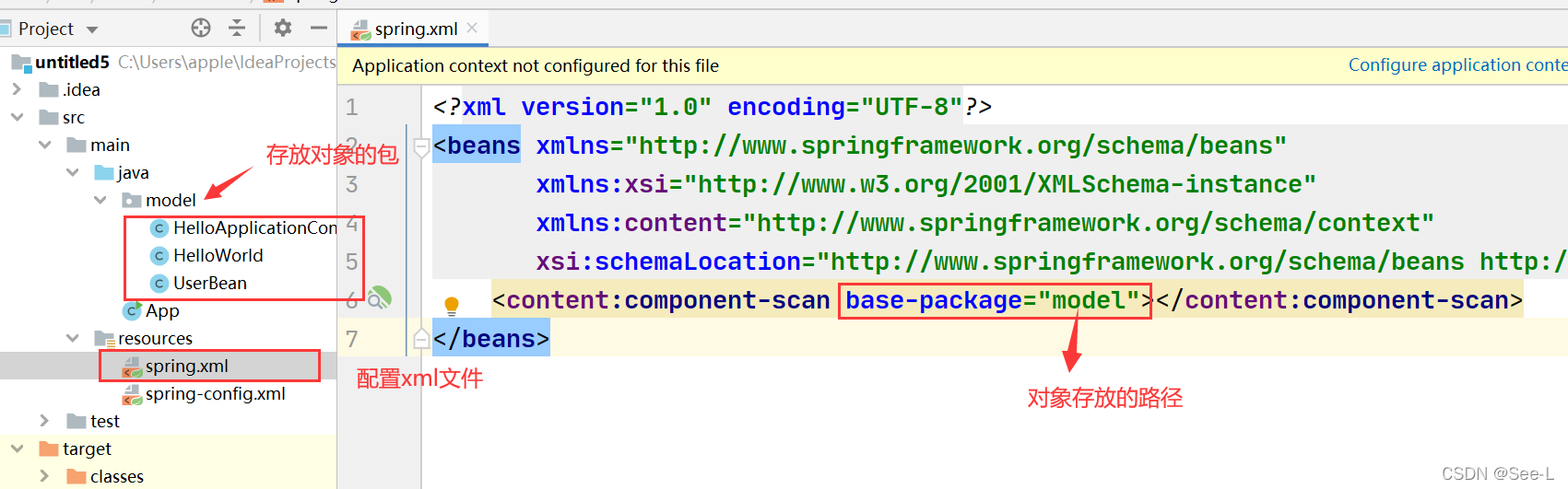Screen dimensions: 1568x489
Task: Select the classes folder
Action: [x=117, y=476]
